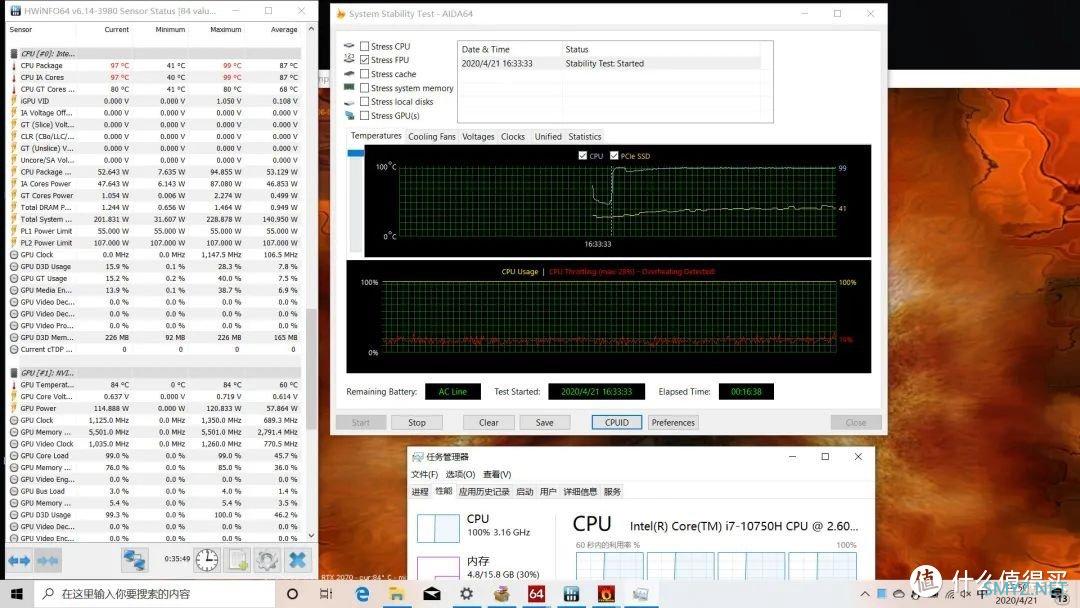The image size is (1080, 608).
Task: Click CPUID button in AIDA64
Action: pos(617,423)
